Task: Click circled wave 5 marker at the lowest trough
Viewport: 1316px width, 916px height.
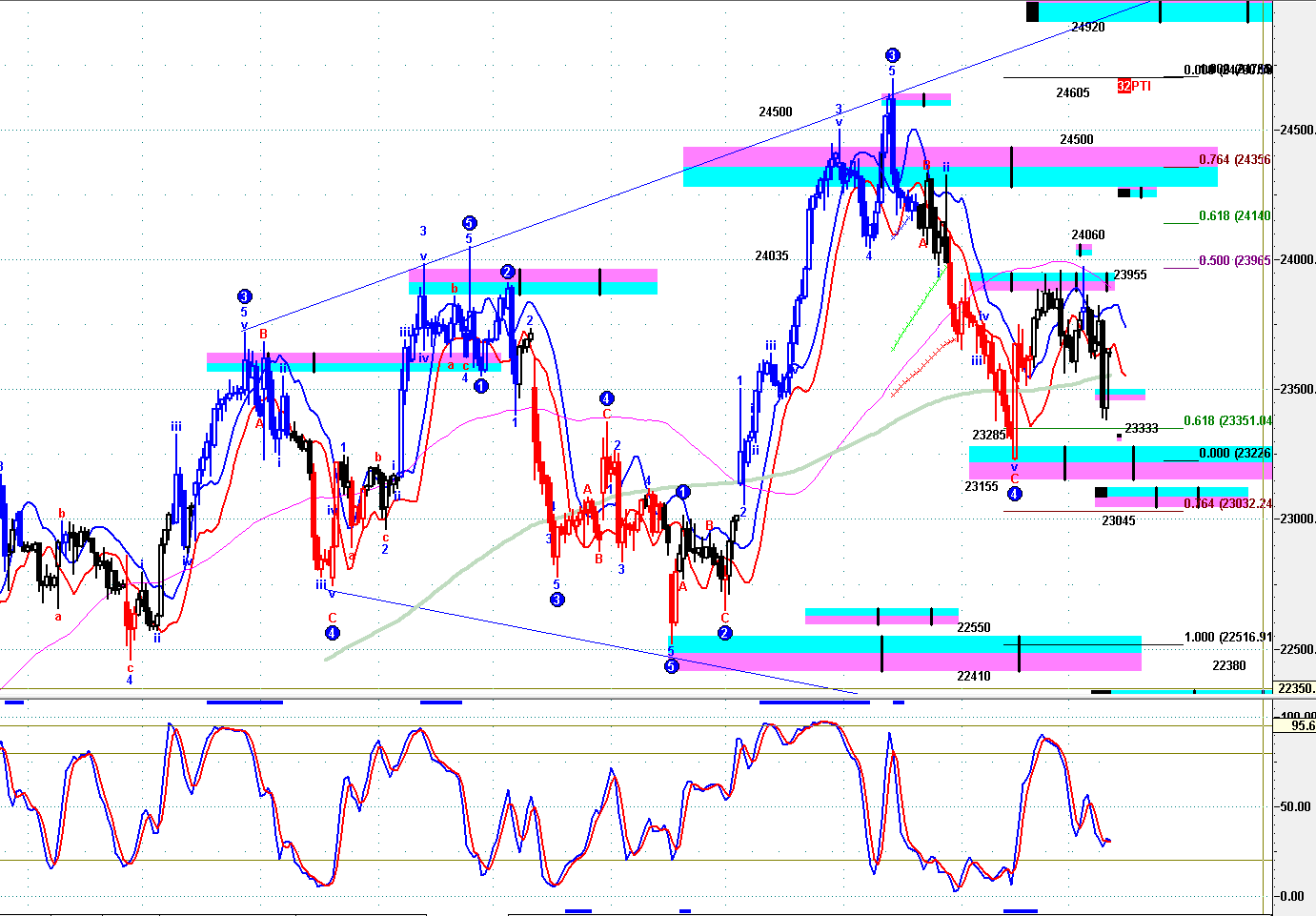Action: pyautogui.click(x=671, y=665)
